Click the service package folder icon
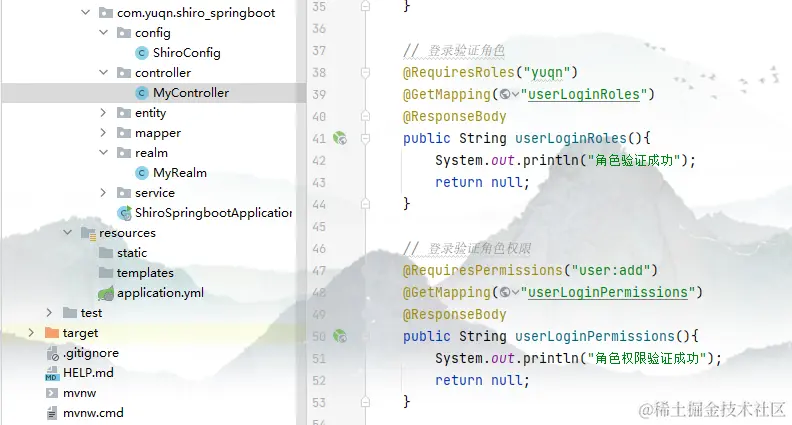 point(124,193)
